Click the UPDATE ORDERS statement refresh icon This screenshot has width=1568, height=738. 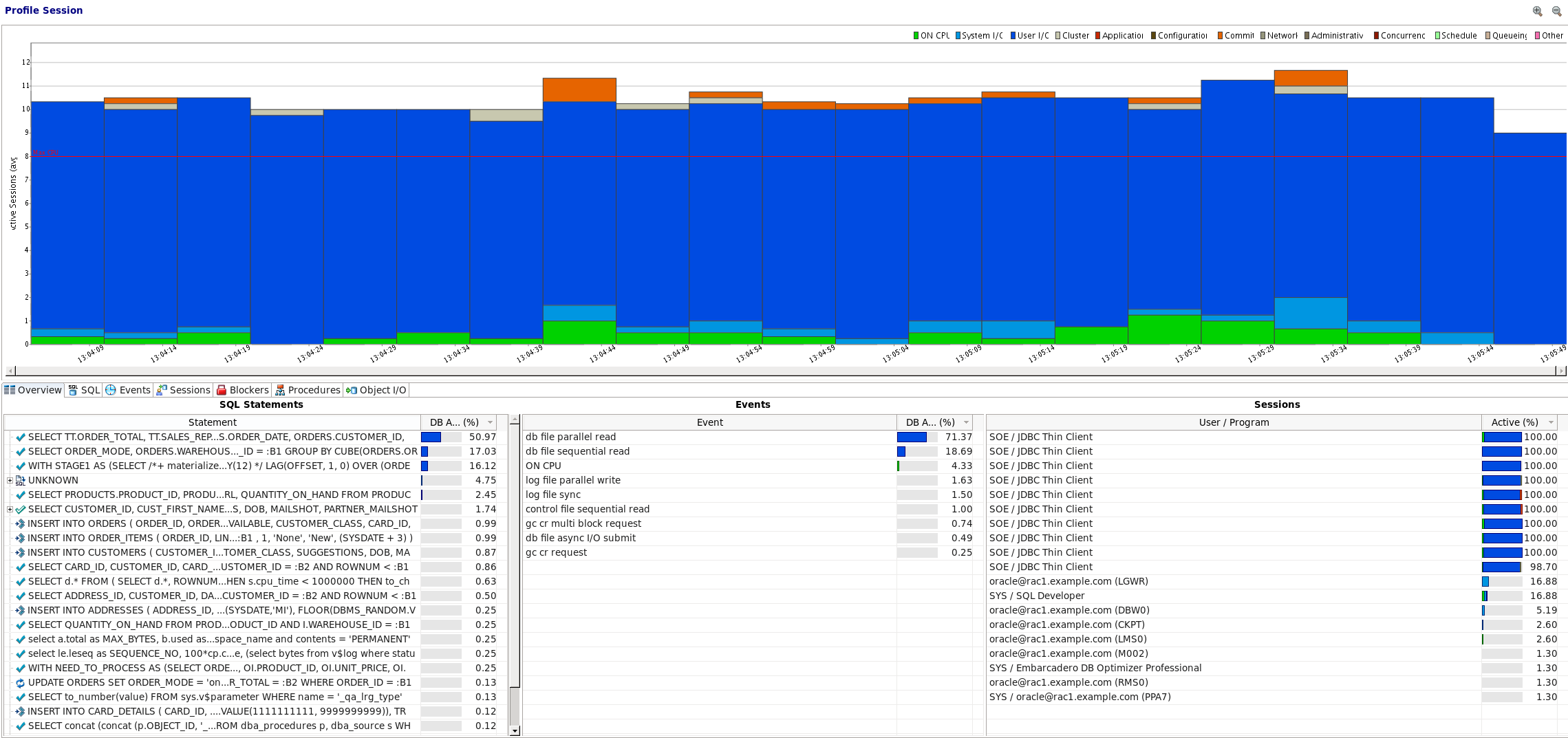(21, 683)
